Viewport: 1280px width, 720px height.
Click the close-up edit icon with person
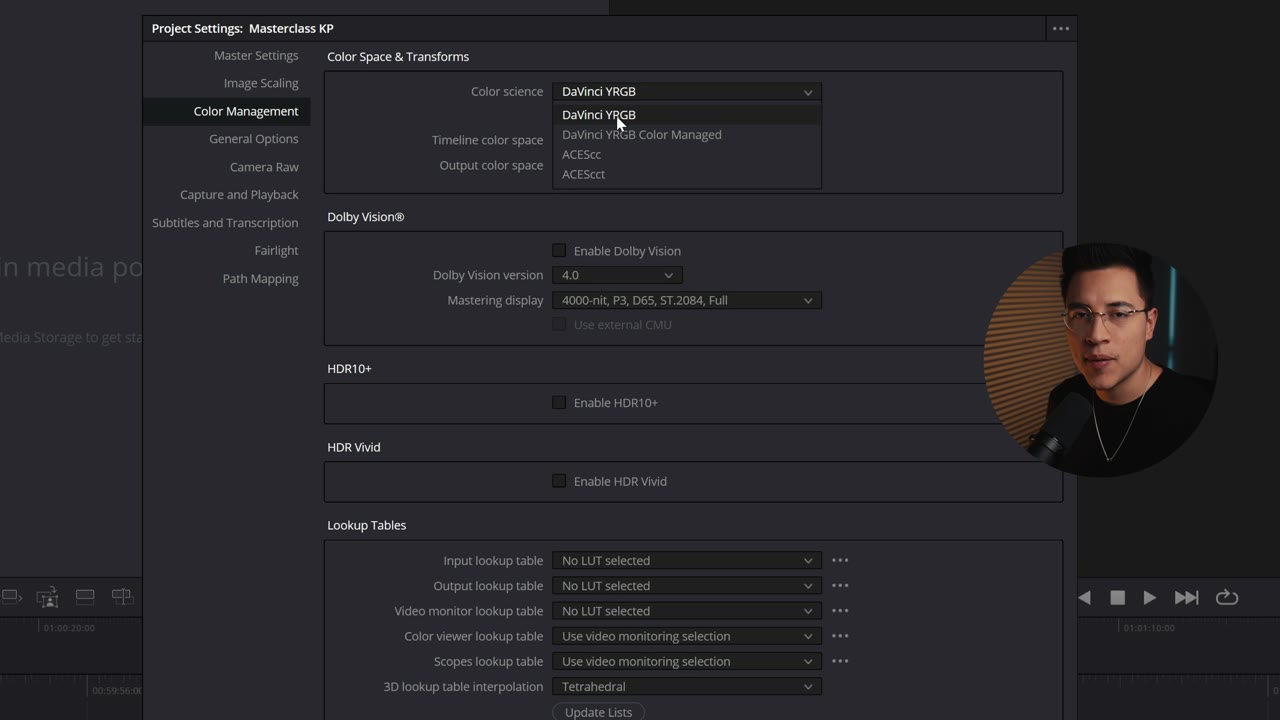pyautogui.click(x=47, y=597)
